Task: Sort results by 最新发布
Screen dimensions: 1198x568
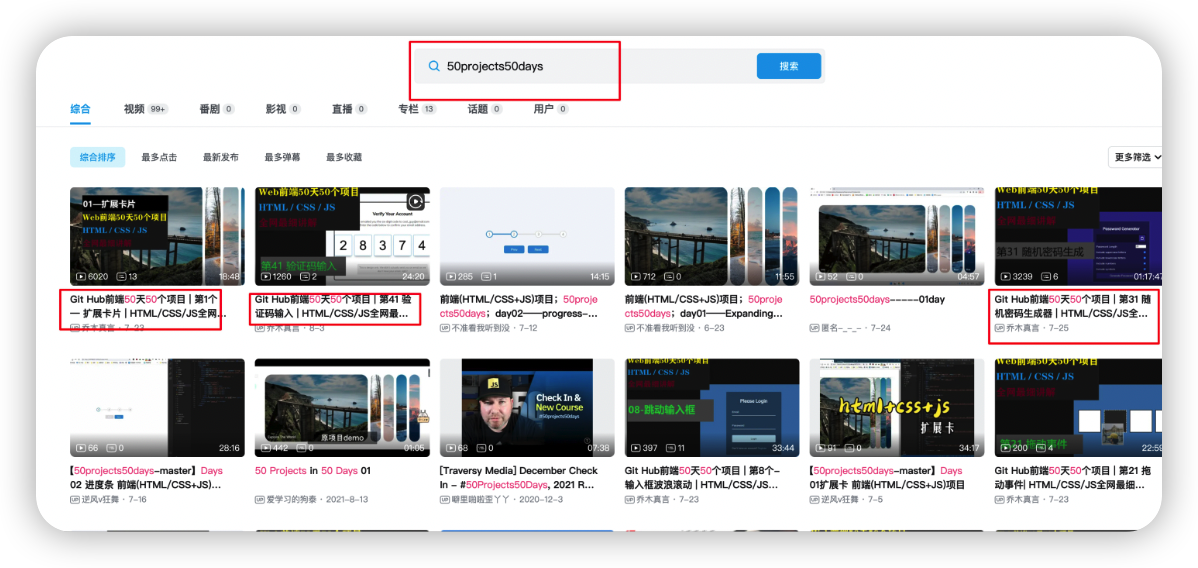Action: [x=221, y=157]
